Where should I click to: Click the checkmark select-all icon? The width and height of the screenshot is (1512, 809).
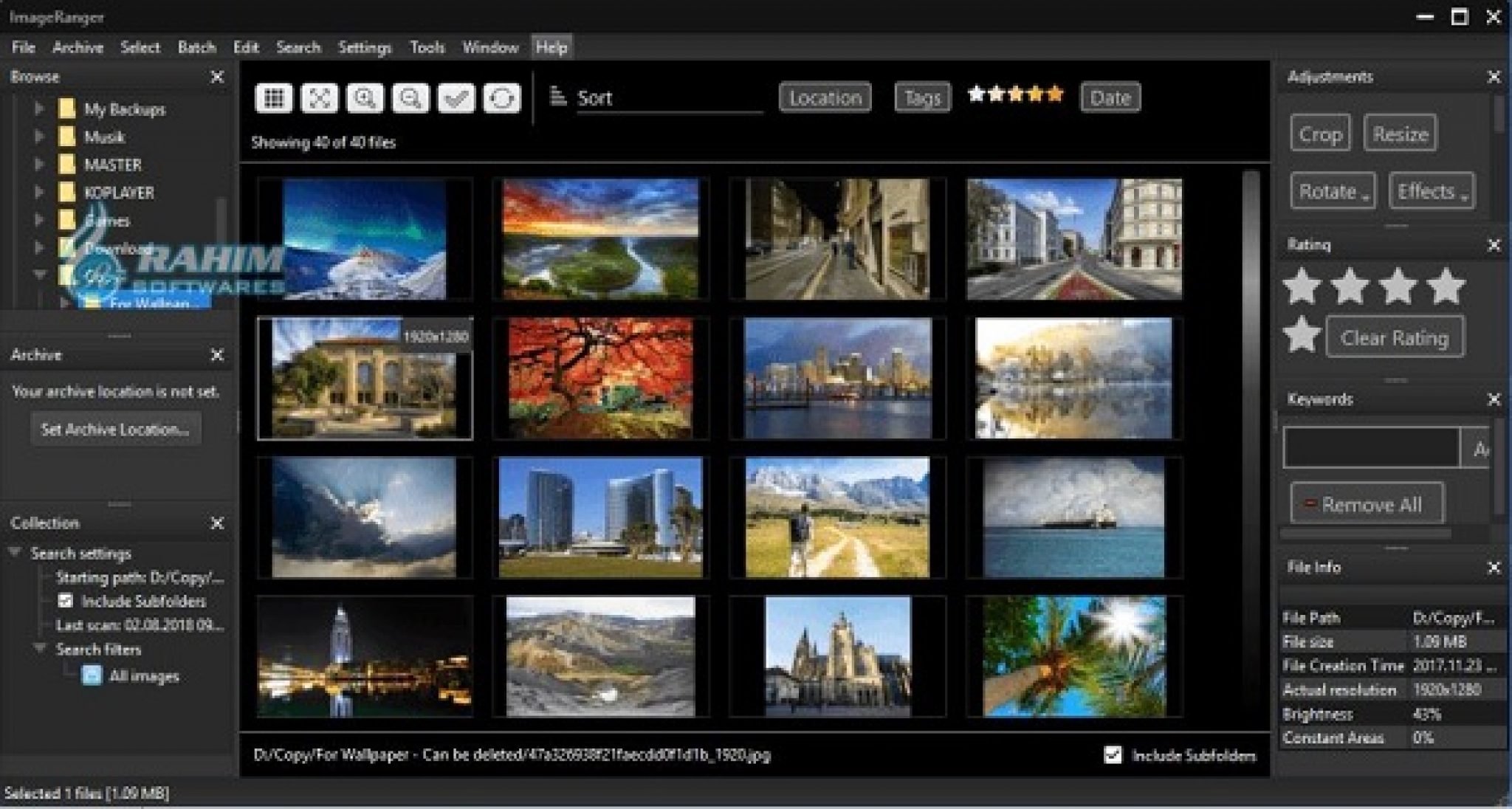click(456, 98)
